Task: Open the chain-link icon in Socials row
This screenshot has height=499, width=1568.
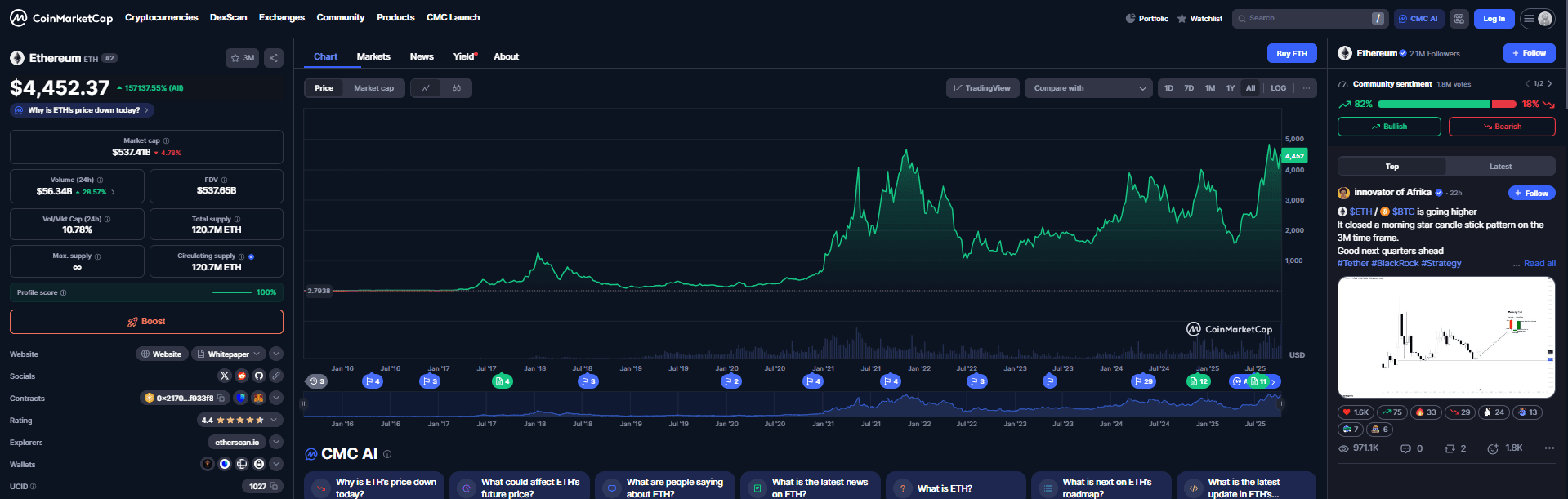Action: pyautogui.click(x=276, y=376)
